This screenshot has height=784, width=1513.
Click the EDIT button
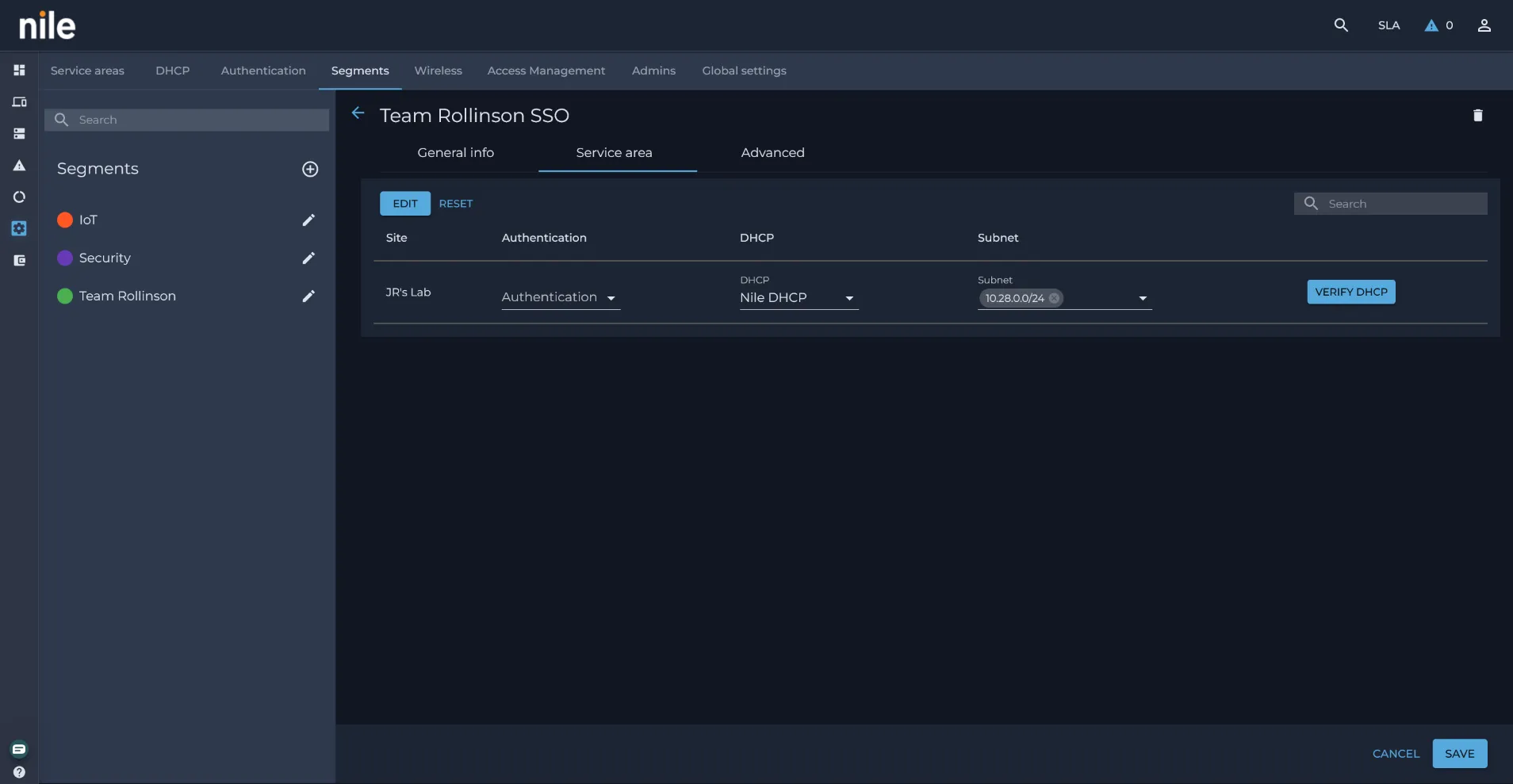coord(405,204)
